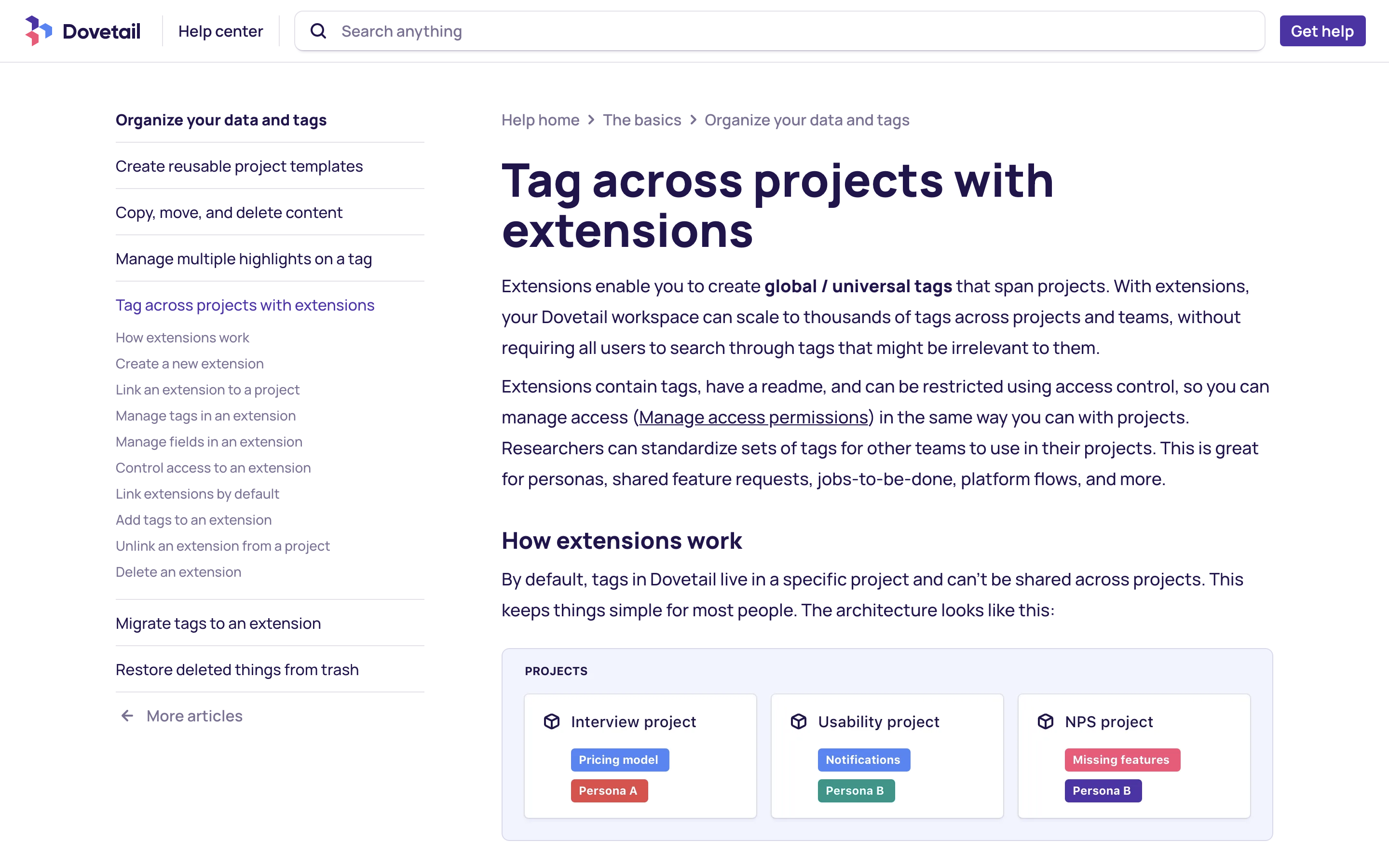This screenshot has height=868, width=1389.
Task: Select Tag across projects with extensions
Action: (245, 305)
